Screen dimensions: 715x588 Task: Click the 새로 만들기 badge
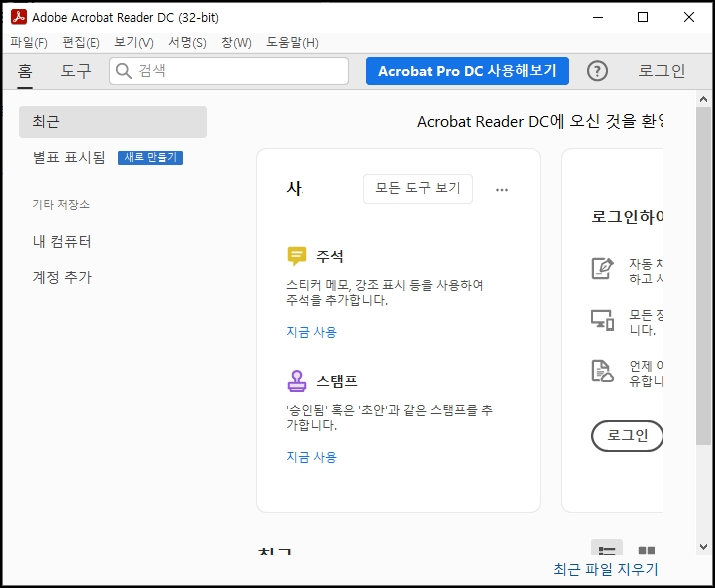click(150, 157)
